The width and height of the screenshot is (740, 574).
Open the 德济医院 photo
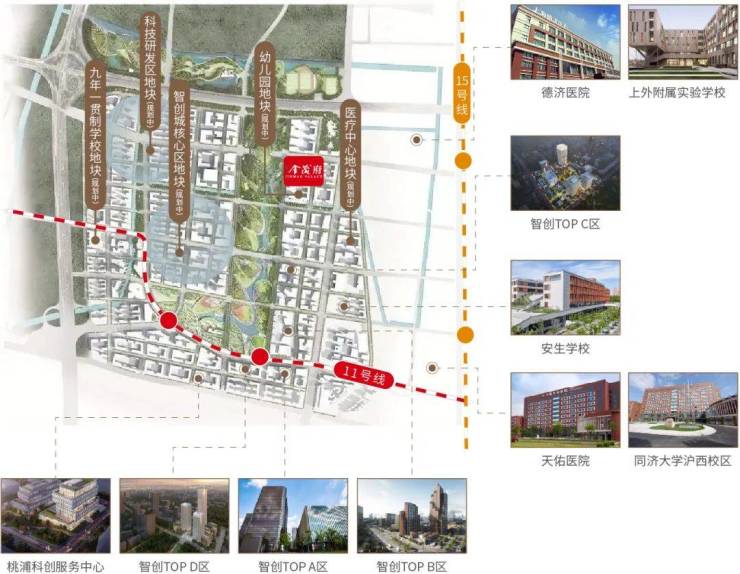click(565, 42)
